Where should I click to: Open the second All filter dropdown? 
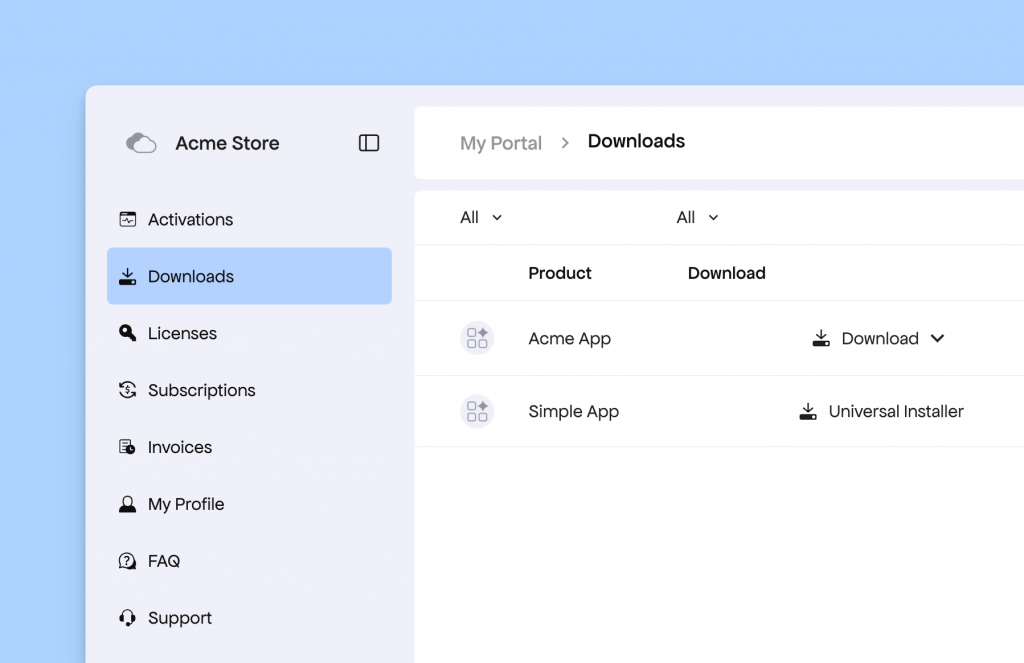[x=697, y=217]
